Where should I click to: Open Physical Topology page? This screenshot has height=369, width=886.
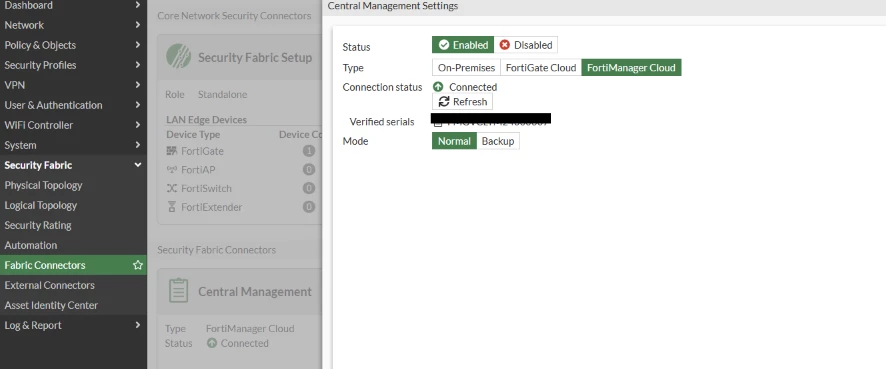73,185
